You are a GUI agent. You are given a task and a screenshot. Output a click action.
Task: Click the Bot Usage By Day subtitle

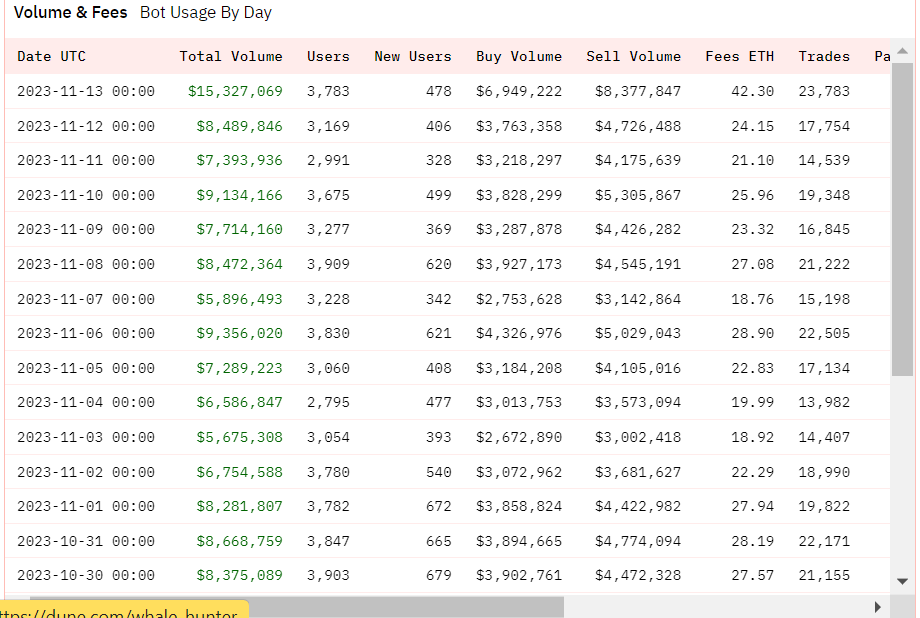coord(205,12)
